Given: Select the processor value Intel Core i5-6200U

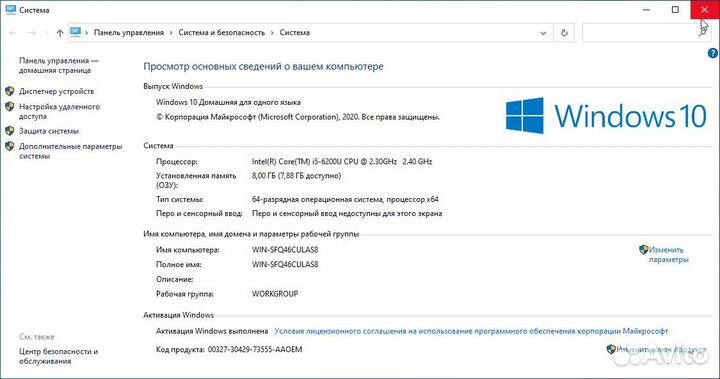Looking at the screenshot, I should (x=342, y=162).
